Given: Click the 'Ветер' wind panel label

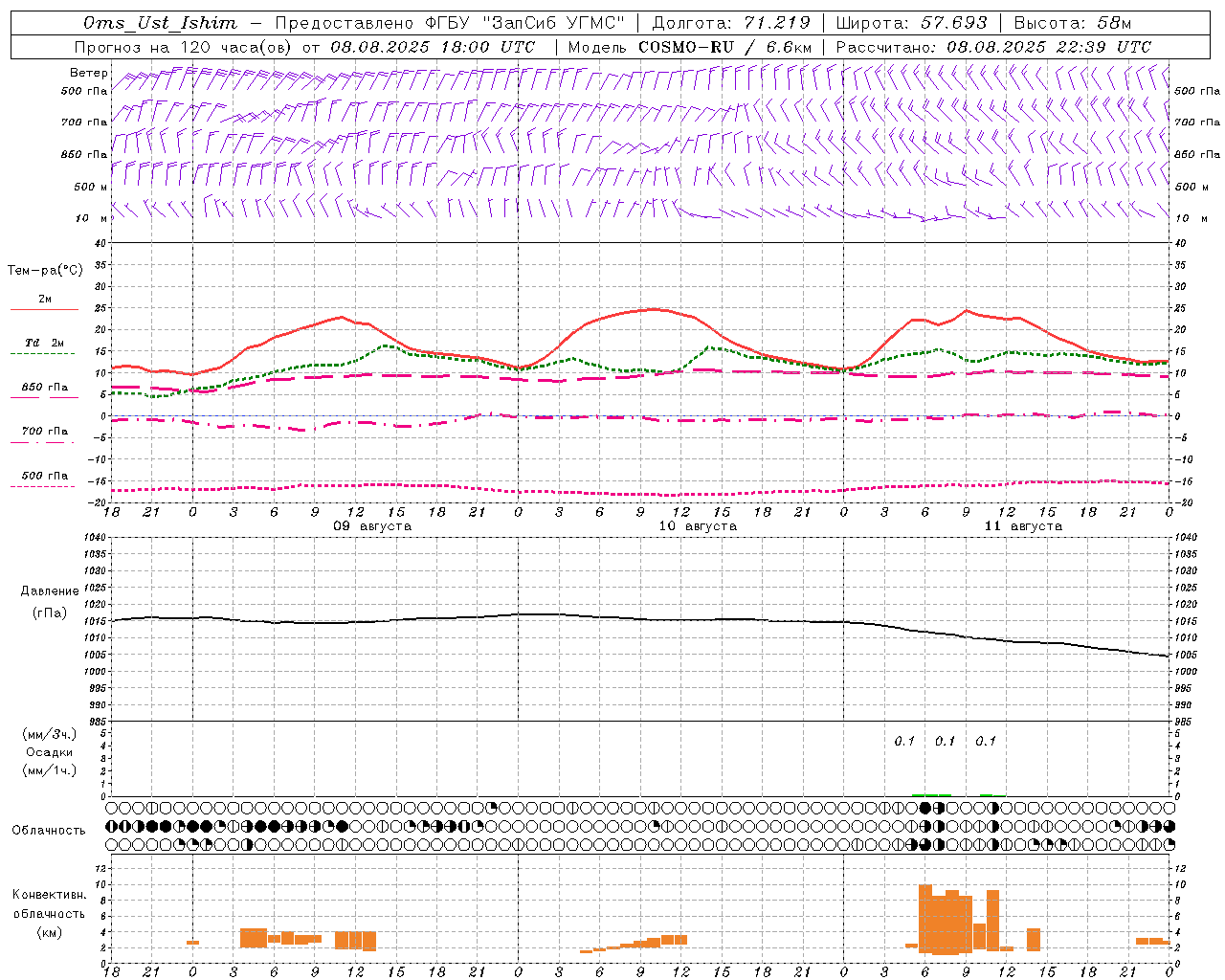Looking at the screenshot, I should click(x=89, y=73).
